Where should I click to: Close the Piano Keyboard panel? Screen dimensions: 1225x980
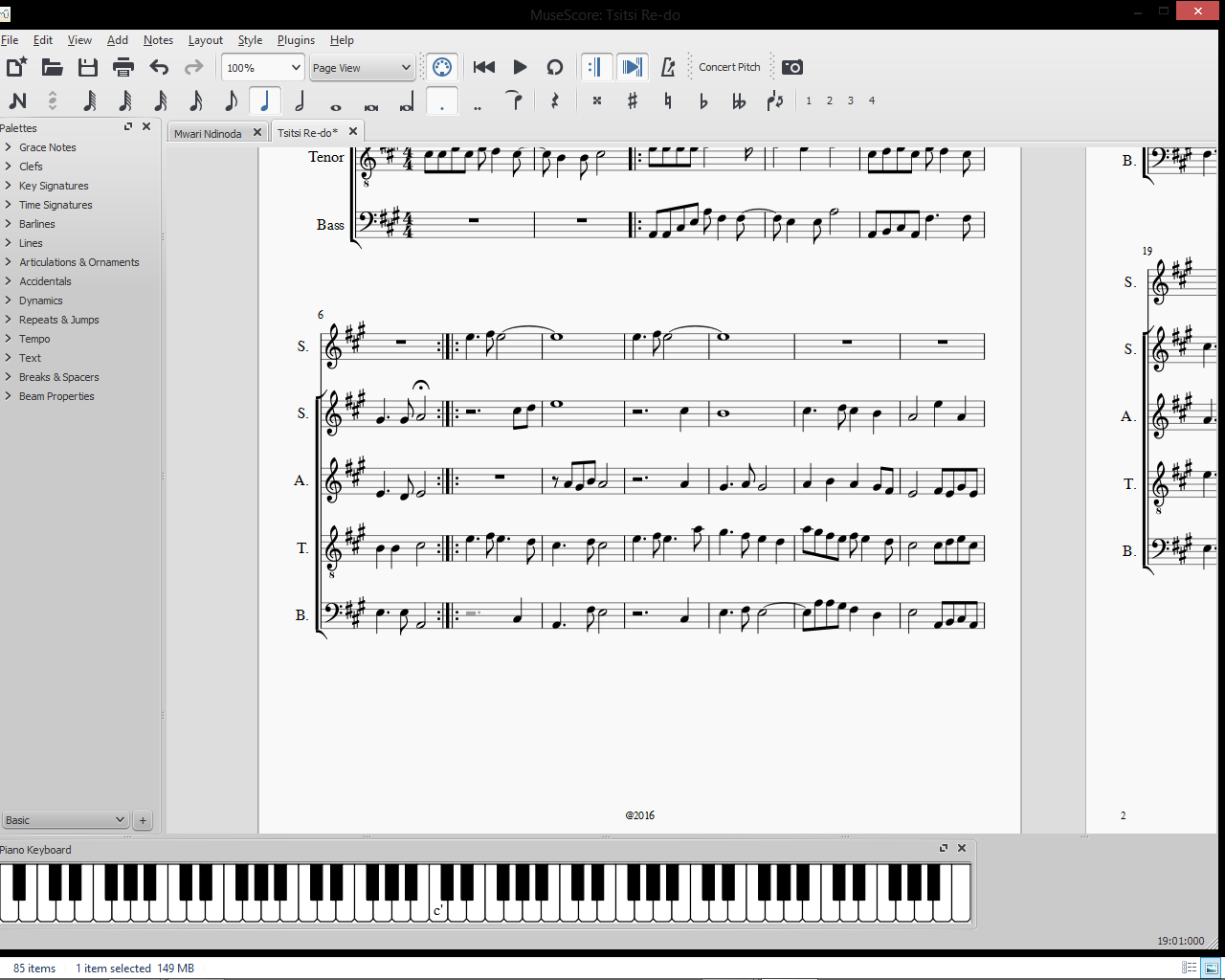(962, 848)
